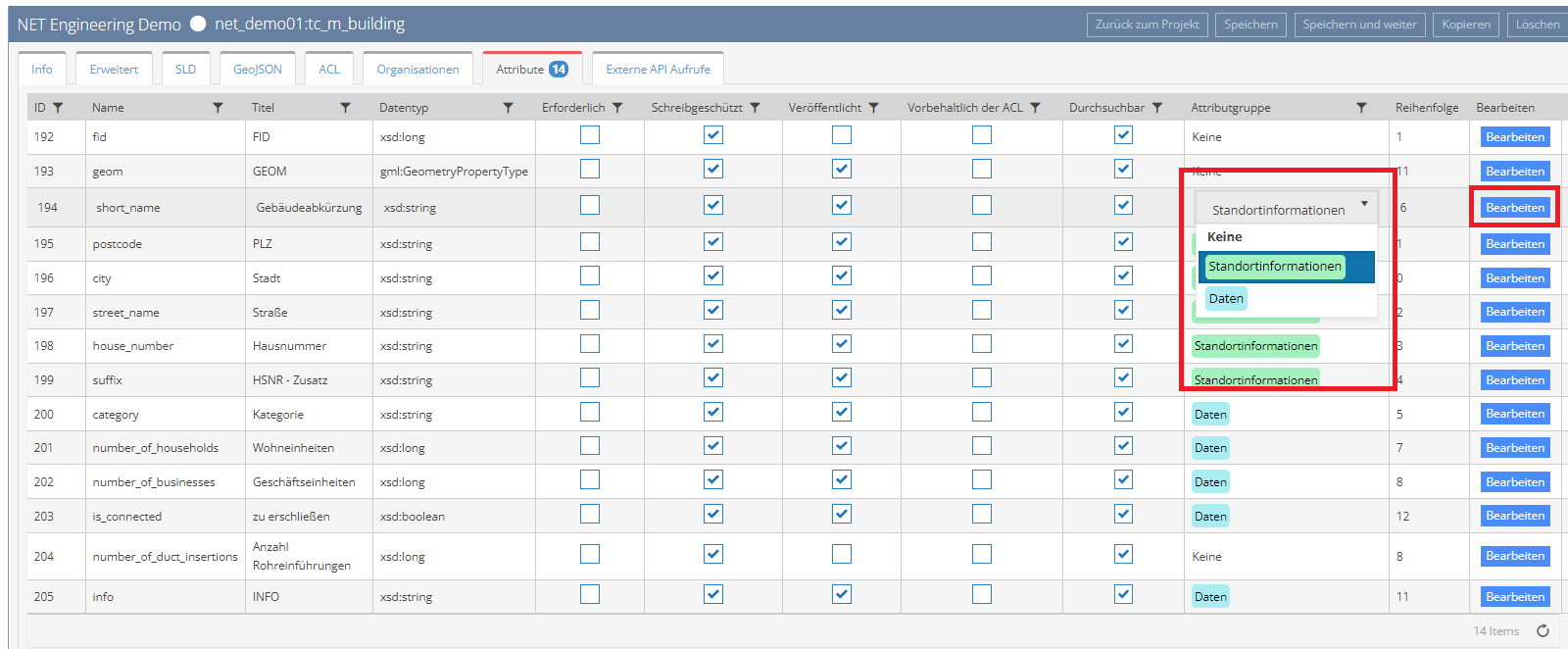Click the net_demo01:tc_m_building header title
The height and width of the screenshot is (649, 1568).
tap(310, 24)
